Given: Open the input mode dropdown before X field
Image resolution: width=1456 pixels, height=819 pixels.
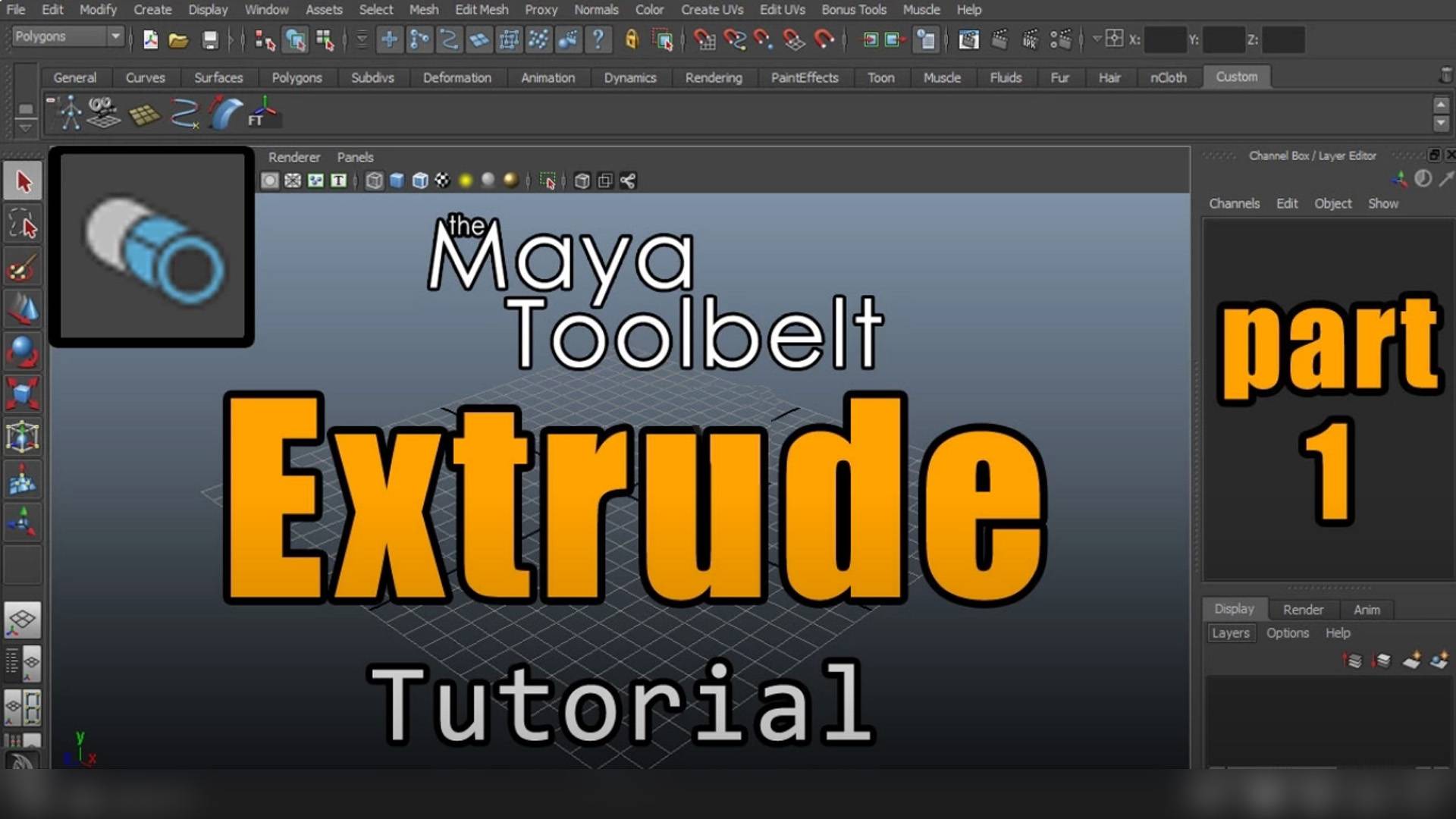Looking at the screenshot, I should [x=1097, y=39].
